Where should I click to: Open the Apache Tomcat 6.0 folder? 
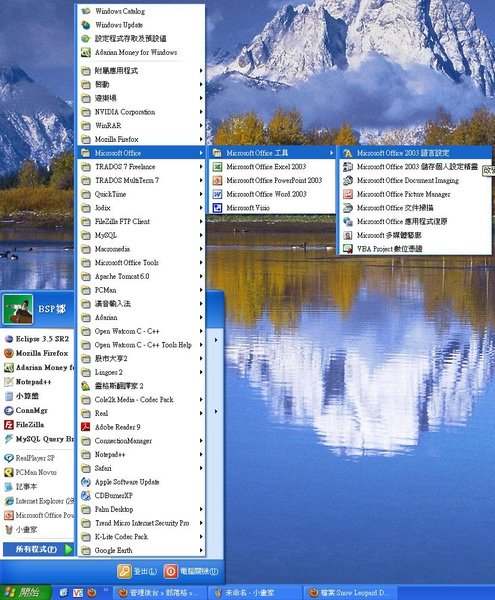point(141,276)
